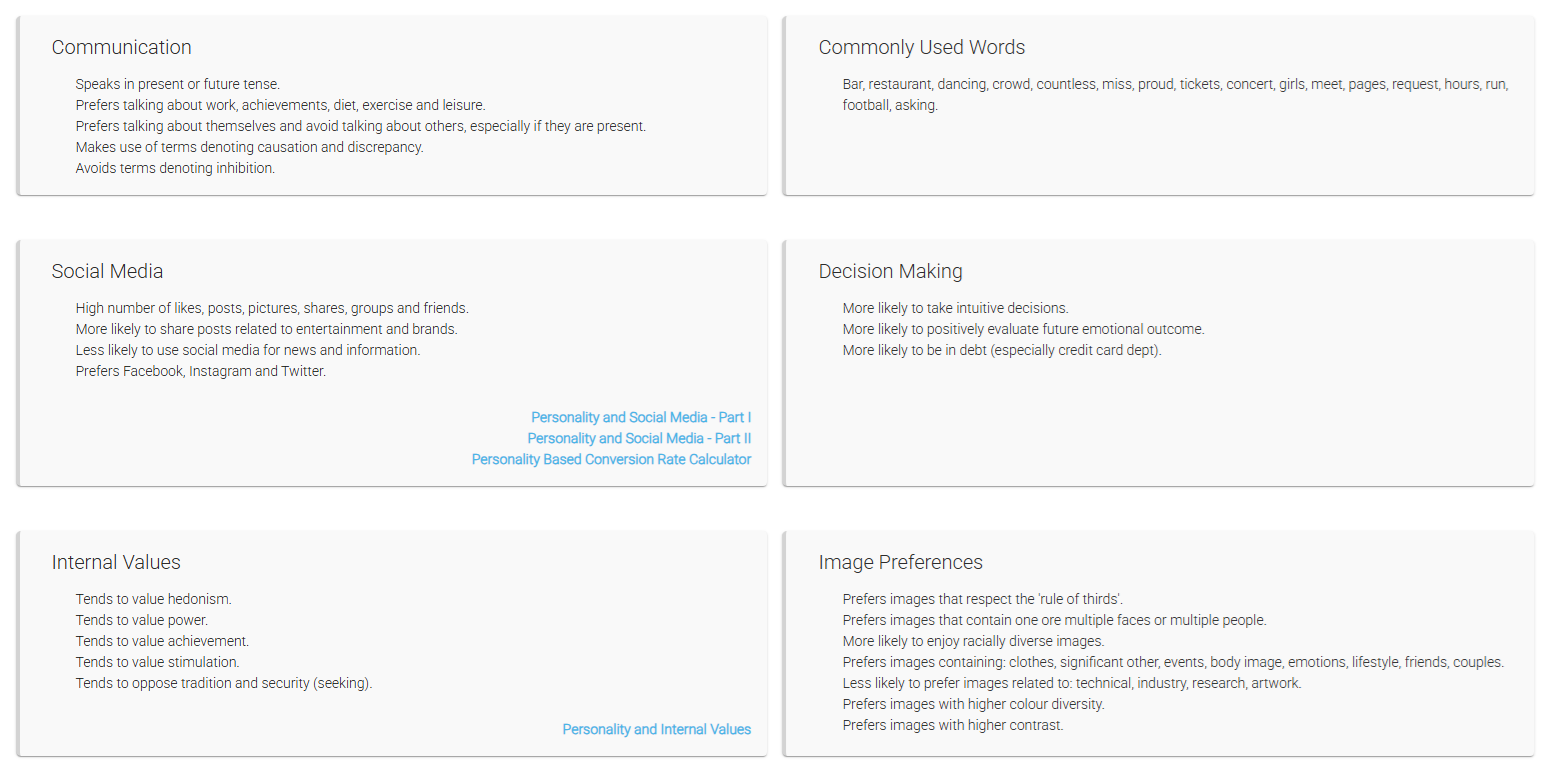The image size is (1554, 775).
Task: Click 'Tends to value hedonism' text
Action: tap(153, 599)
